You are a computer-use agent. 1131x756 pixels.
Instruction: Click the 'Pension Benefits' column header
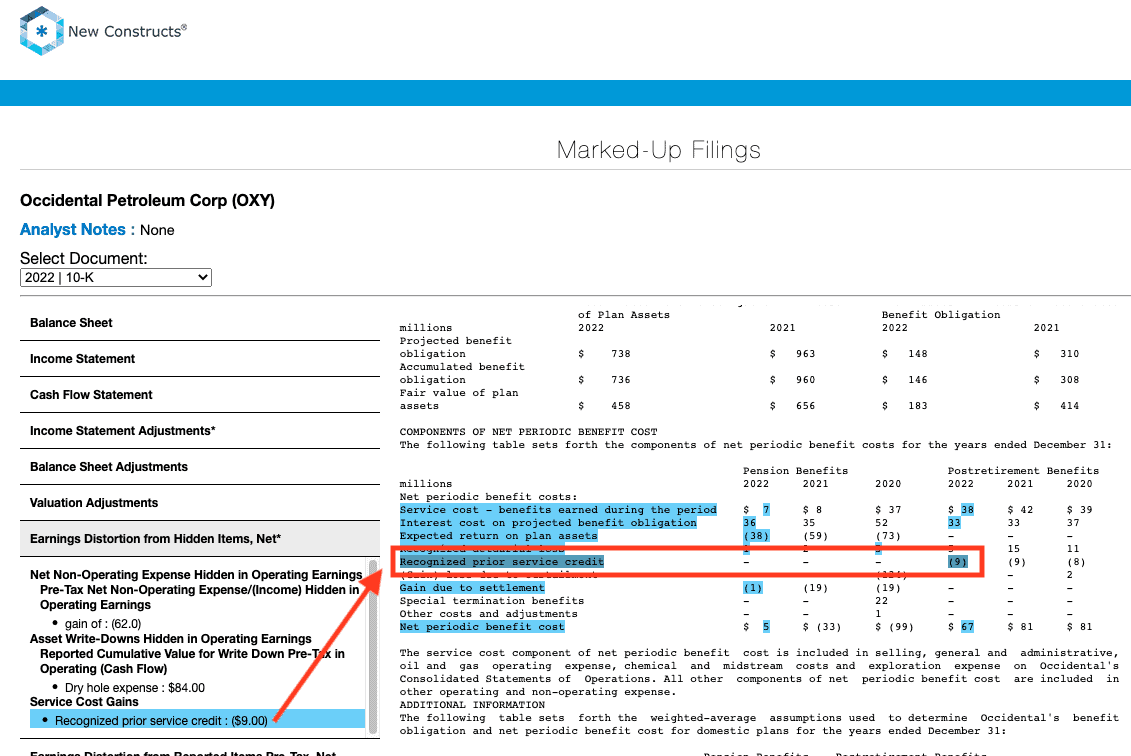click(x=796, y=471)
